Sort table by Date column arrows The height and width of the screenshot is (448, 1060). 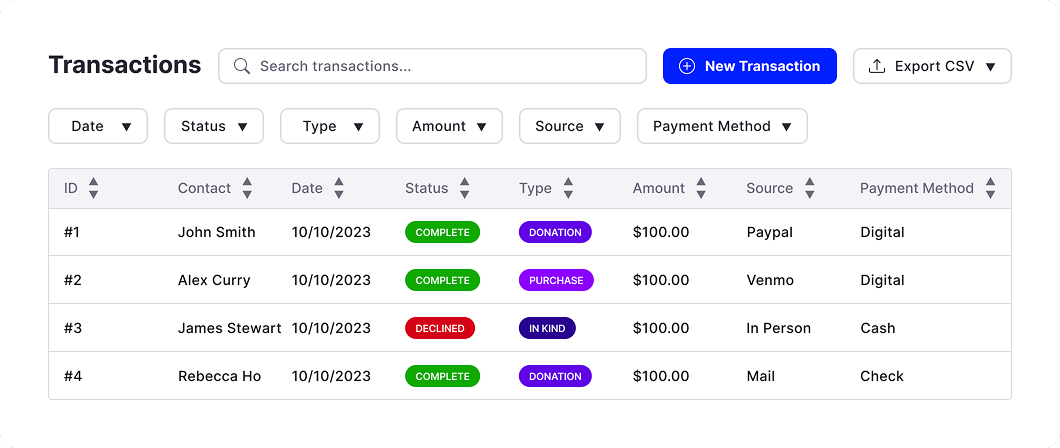(339, 188)
